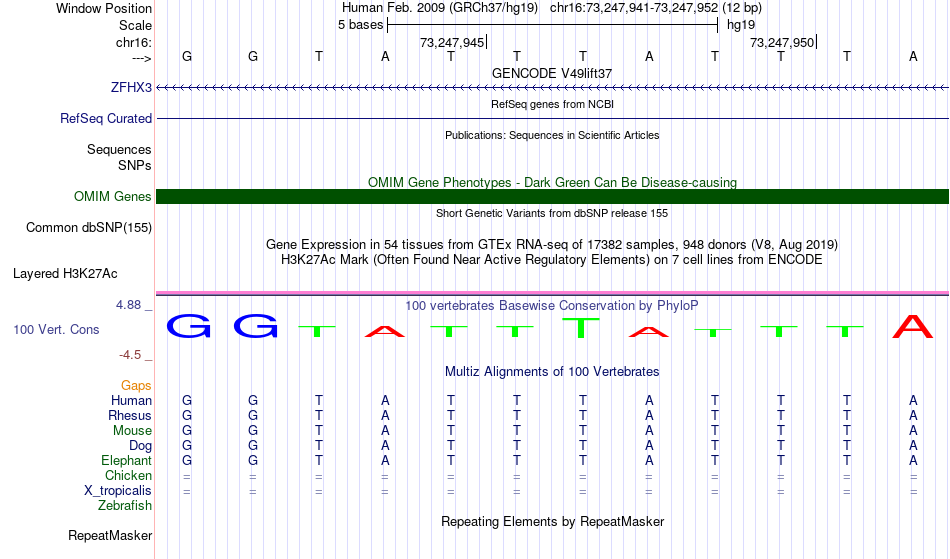Click the Mouse species label
Image resolution: width=950 pixels, height=559 pixels.
132,431
